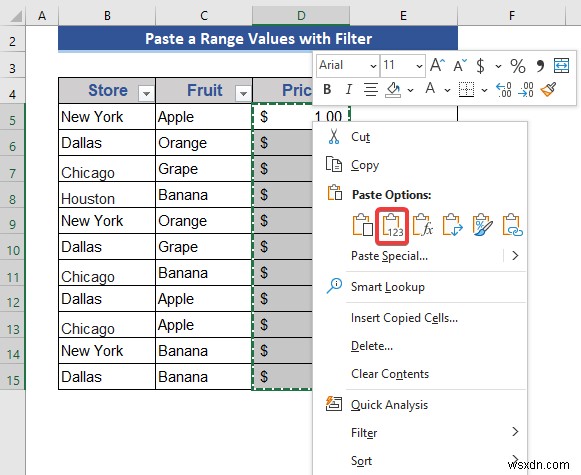This screenshot has width=581, height=475.
Task: Click Paste Special in context menu
Action: coord(389,256)
